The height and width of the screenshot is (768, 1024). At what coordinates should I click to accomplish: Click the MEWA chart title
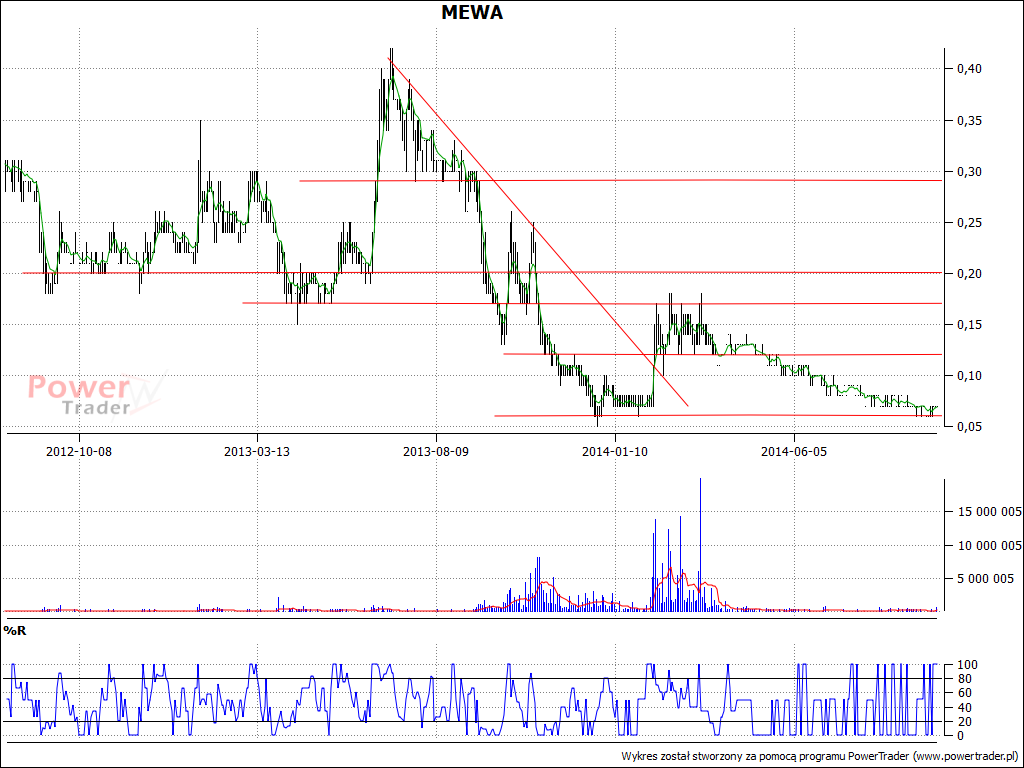[x=472, y=12]
